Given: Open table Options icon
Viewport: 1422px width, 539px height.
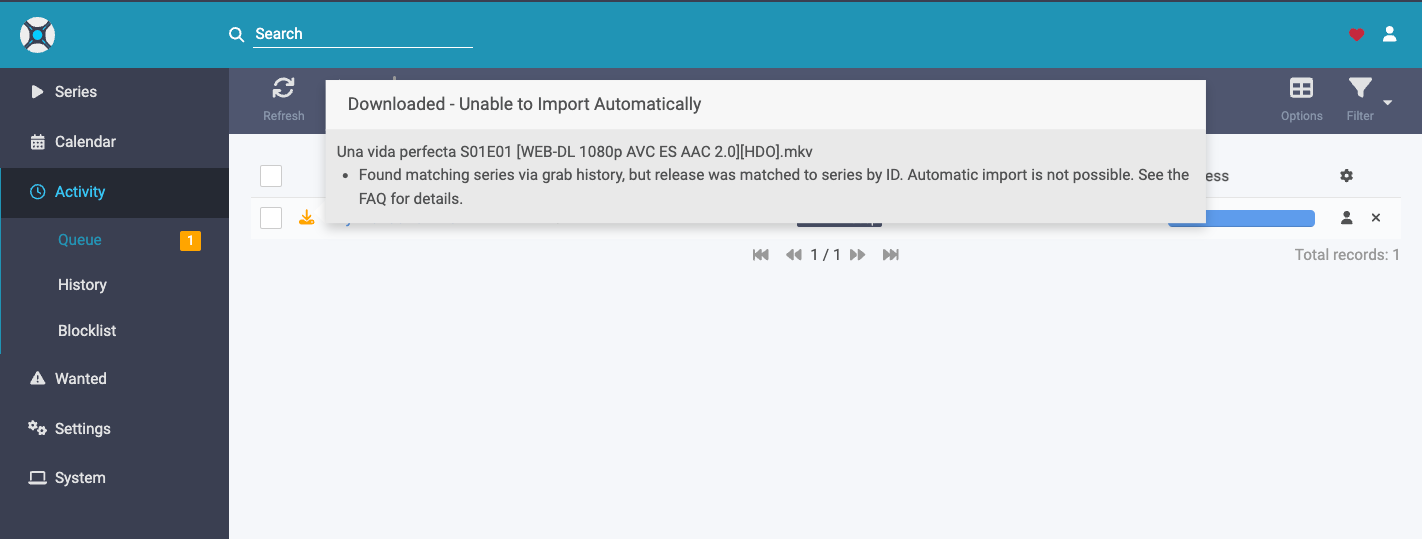Looking at the screenshot, I should click(1301, 88).
